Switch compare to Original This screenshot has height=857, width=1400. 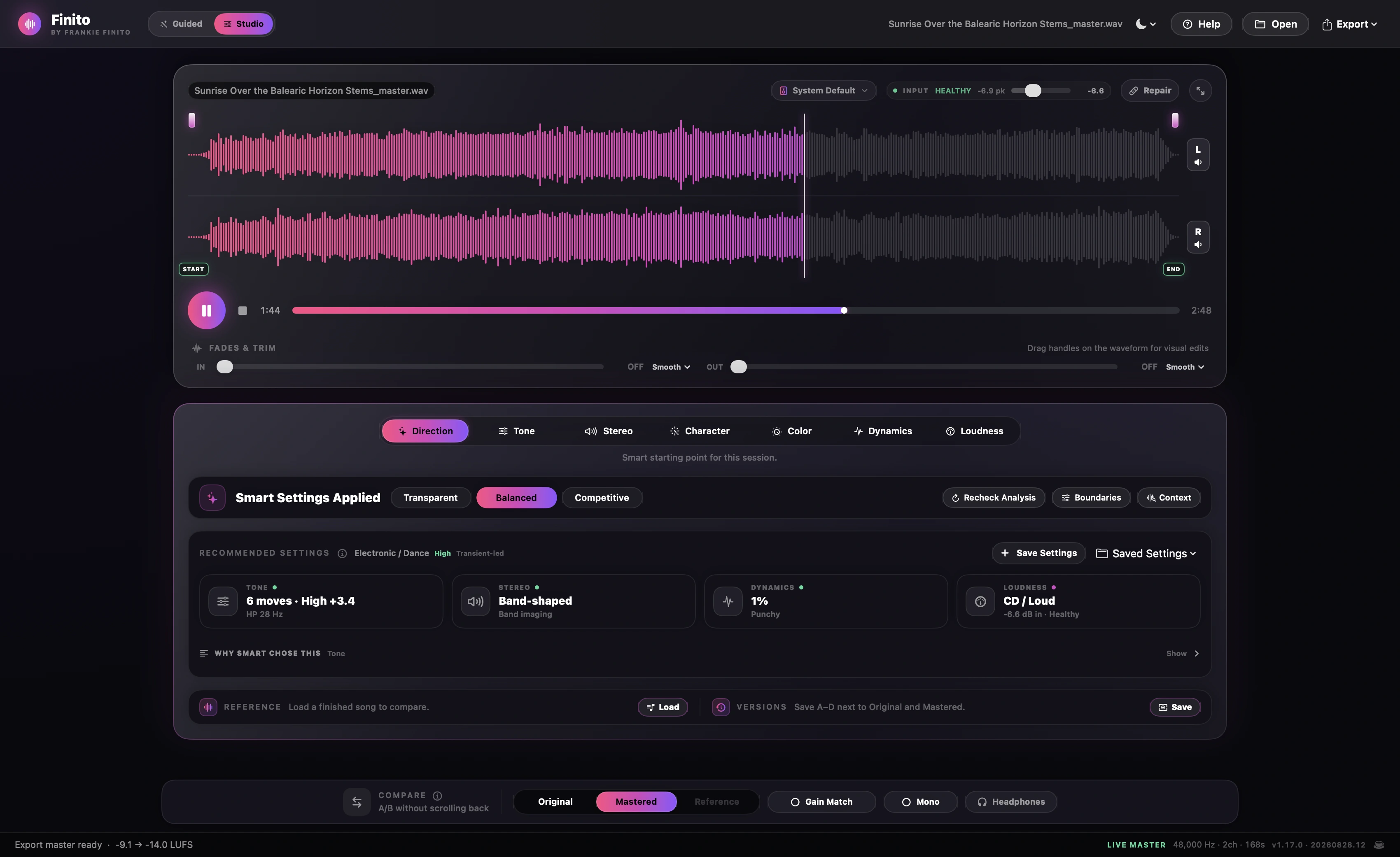click(556, 802)
